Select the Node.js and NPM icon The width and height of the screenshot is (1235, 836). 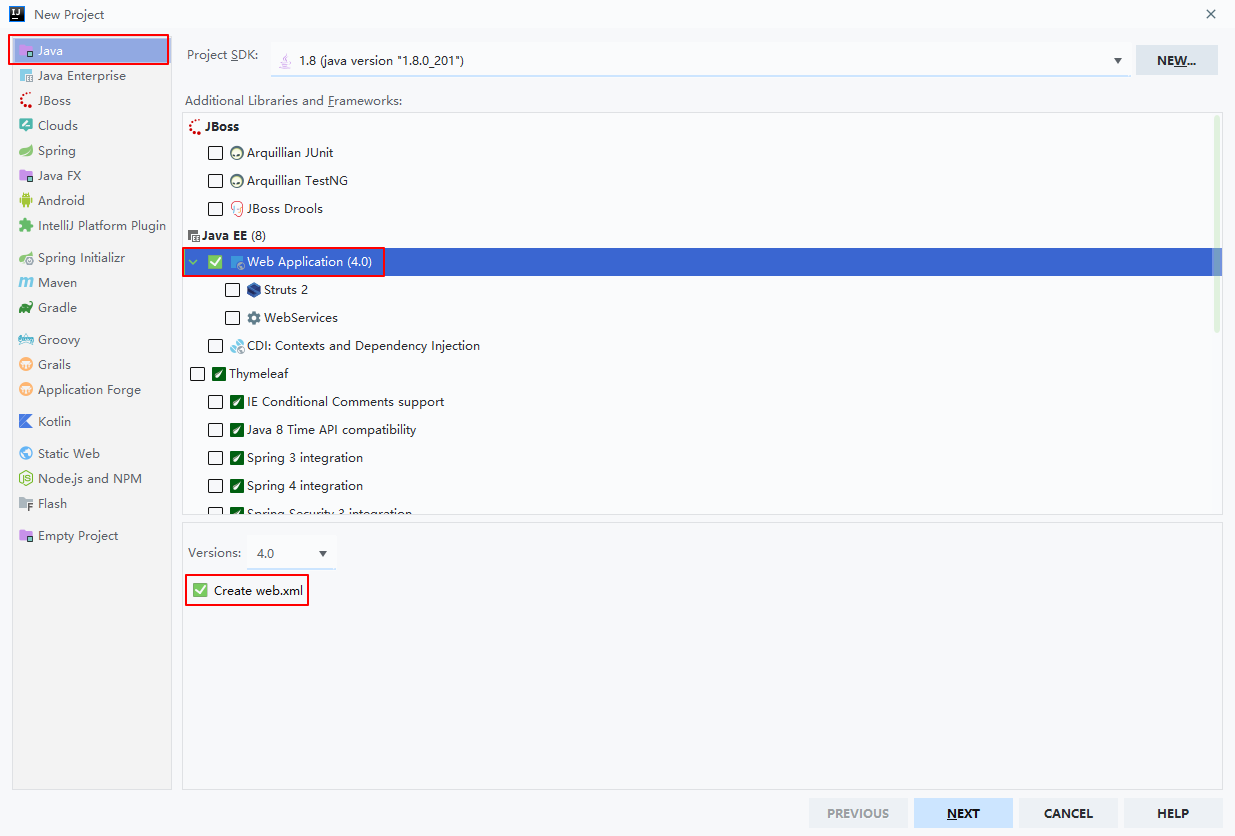point(26,478)
